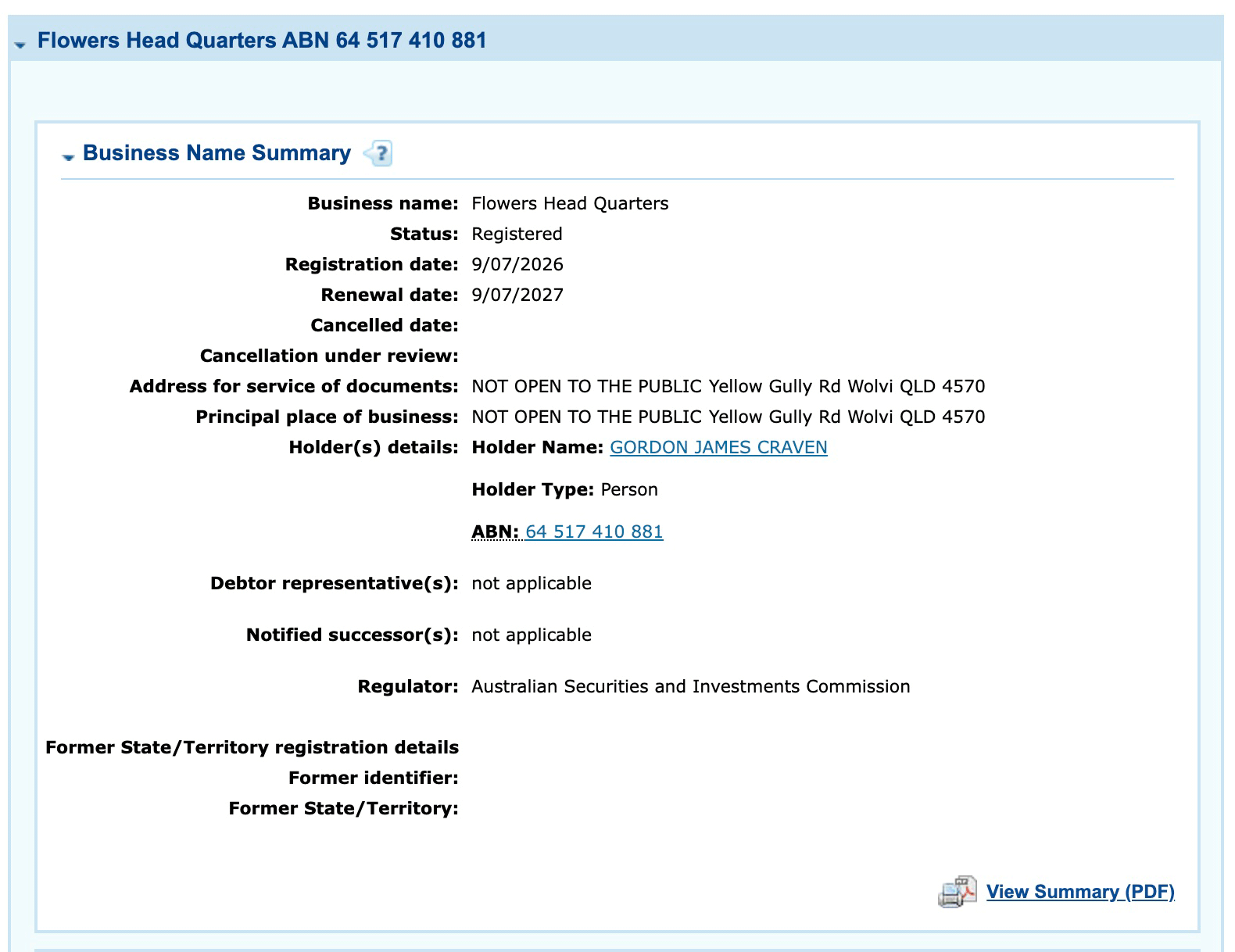Image resolution: width=1235 pixels, height=952 pixels.
Task: Select regulator Australian Securities and Investments Commission
Action: click(x=691, y=686)
